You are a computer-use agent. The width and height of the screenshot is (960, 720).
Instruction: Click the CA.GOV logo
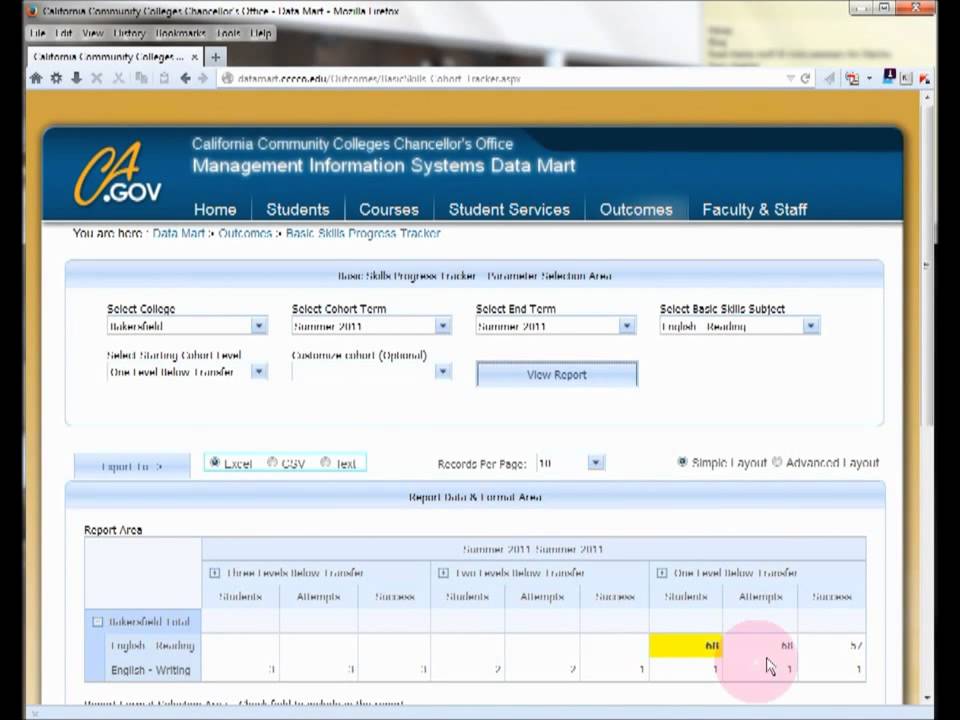(118, 174)
